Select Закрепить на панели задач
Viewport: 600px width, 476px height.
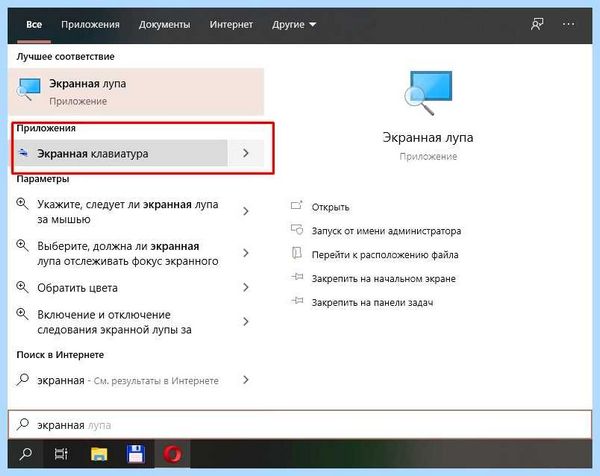point(372,303)
